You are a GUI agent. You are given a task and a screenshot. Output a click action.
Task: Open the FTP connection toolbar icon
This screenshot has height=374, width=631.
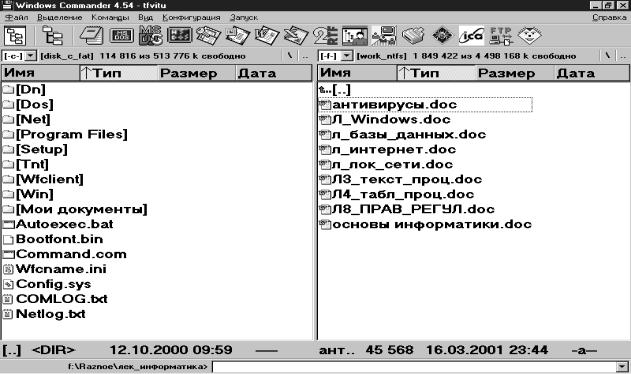tap(501, 36)
